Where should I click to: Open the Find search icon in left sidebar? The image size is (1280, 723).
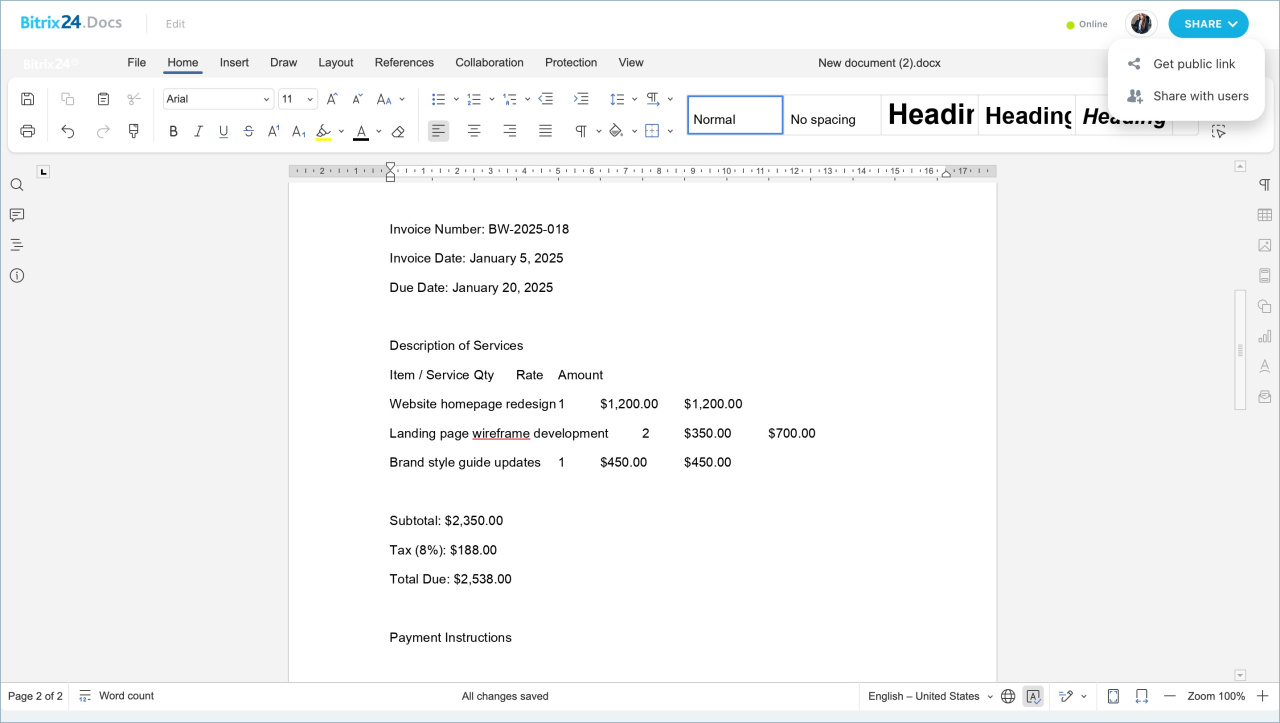tap(17, 185)
